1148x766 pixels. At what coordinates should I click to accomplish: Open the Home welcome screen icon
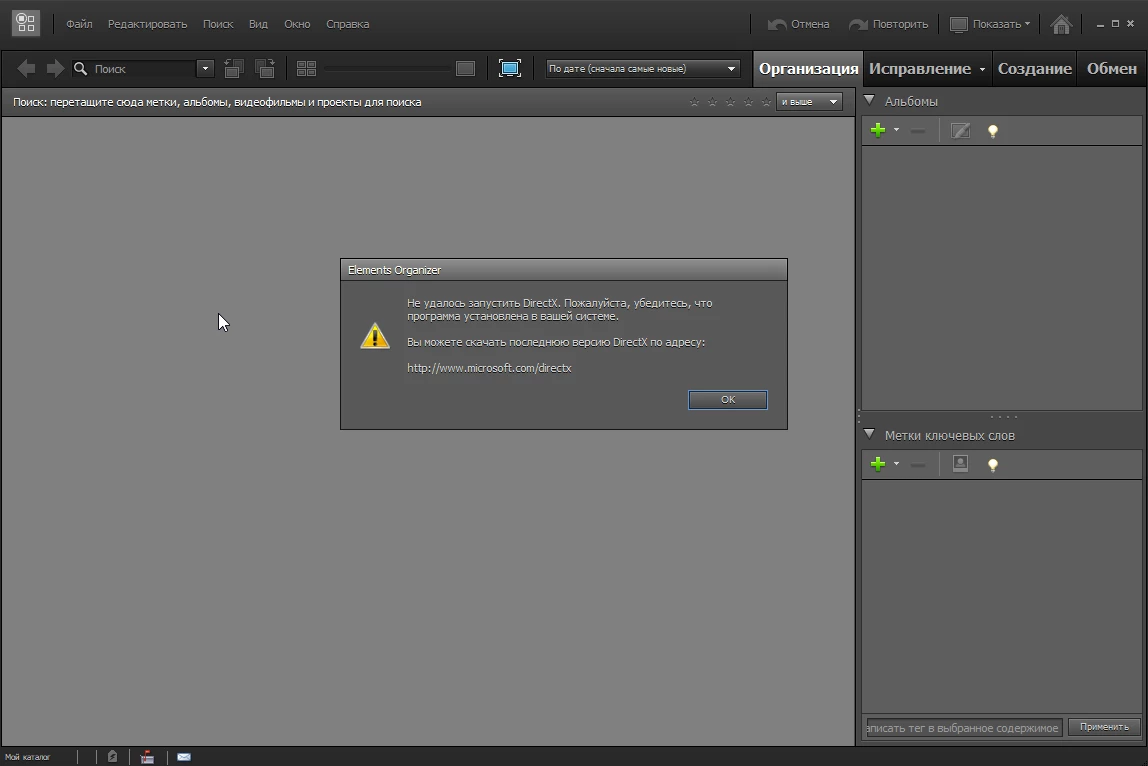click(x=1061, y=24)
